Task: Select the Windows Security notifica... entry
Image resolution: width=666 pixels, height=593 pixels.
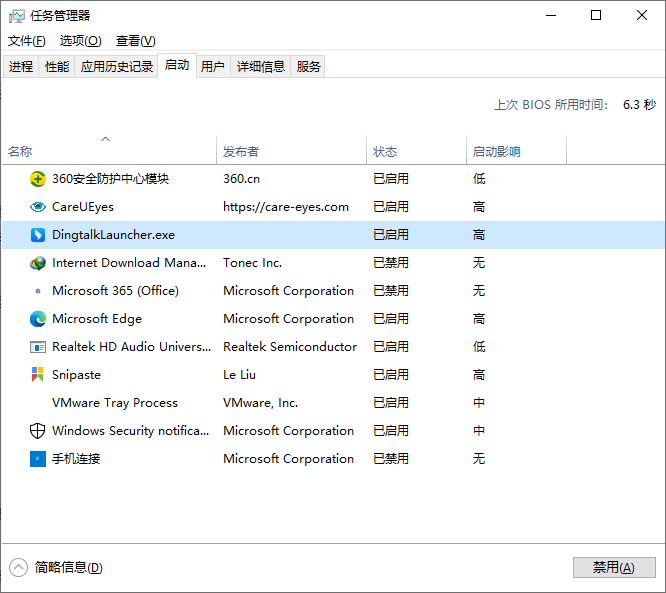Action: pos(131,431)
